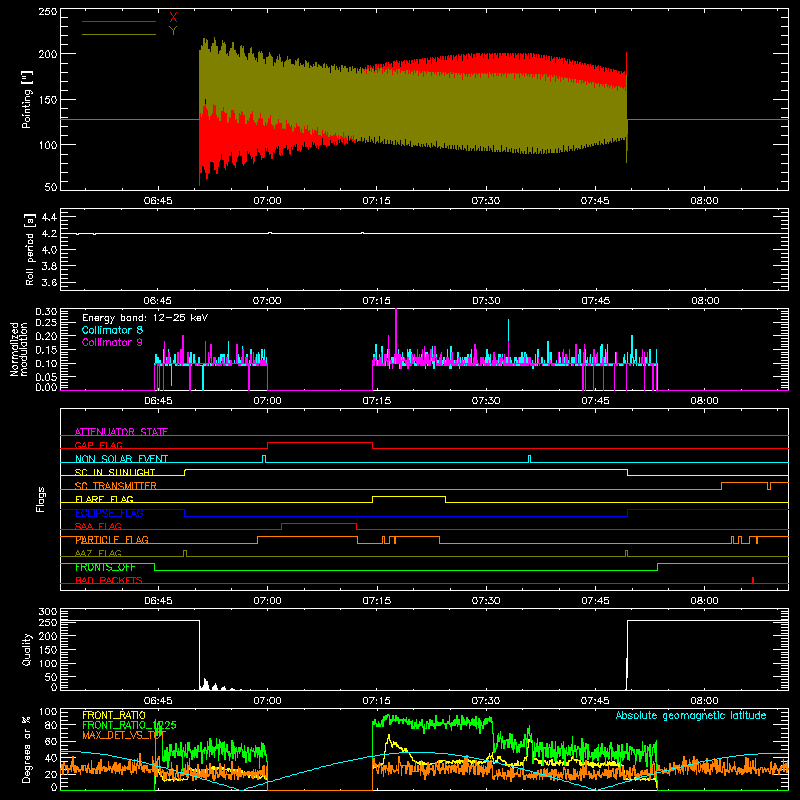Screen dimensions: 800x800
Task: Click the BAD_PACKETS flag label
Action: tap(109, 580)
